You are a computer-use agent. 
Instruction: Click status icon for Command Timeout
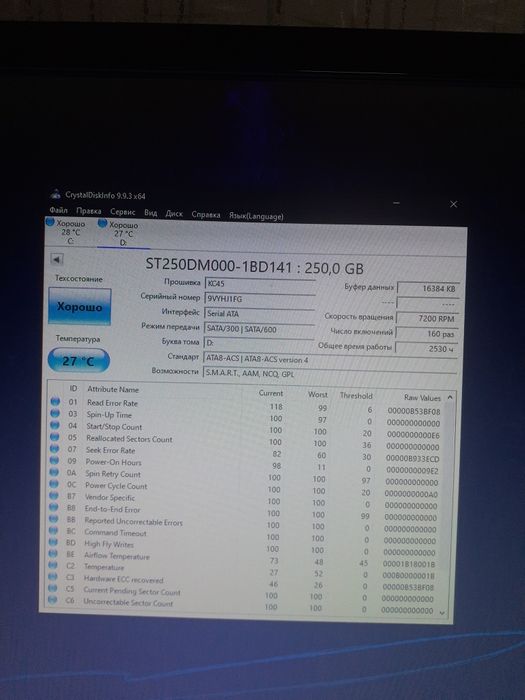click(53, 530)
